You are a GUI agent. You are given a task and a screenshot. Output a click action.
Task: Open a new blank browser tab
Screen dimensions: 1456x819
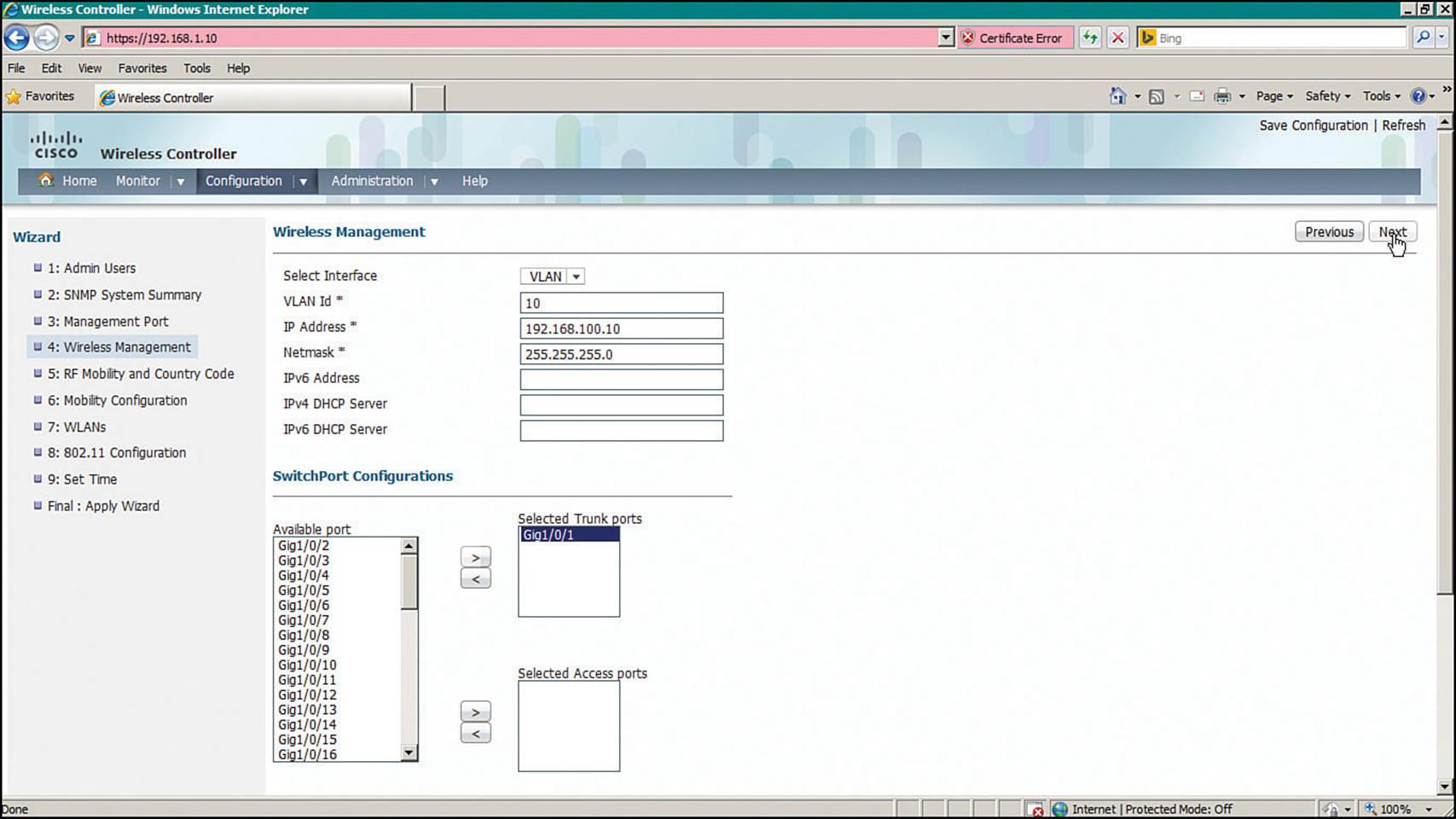(x=429, y=97)
